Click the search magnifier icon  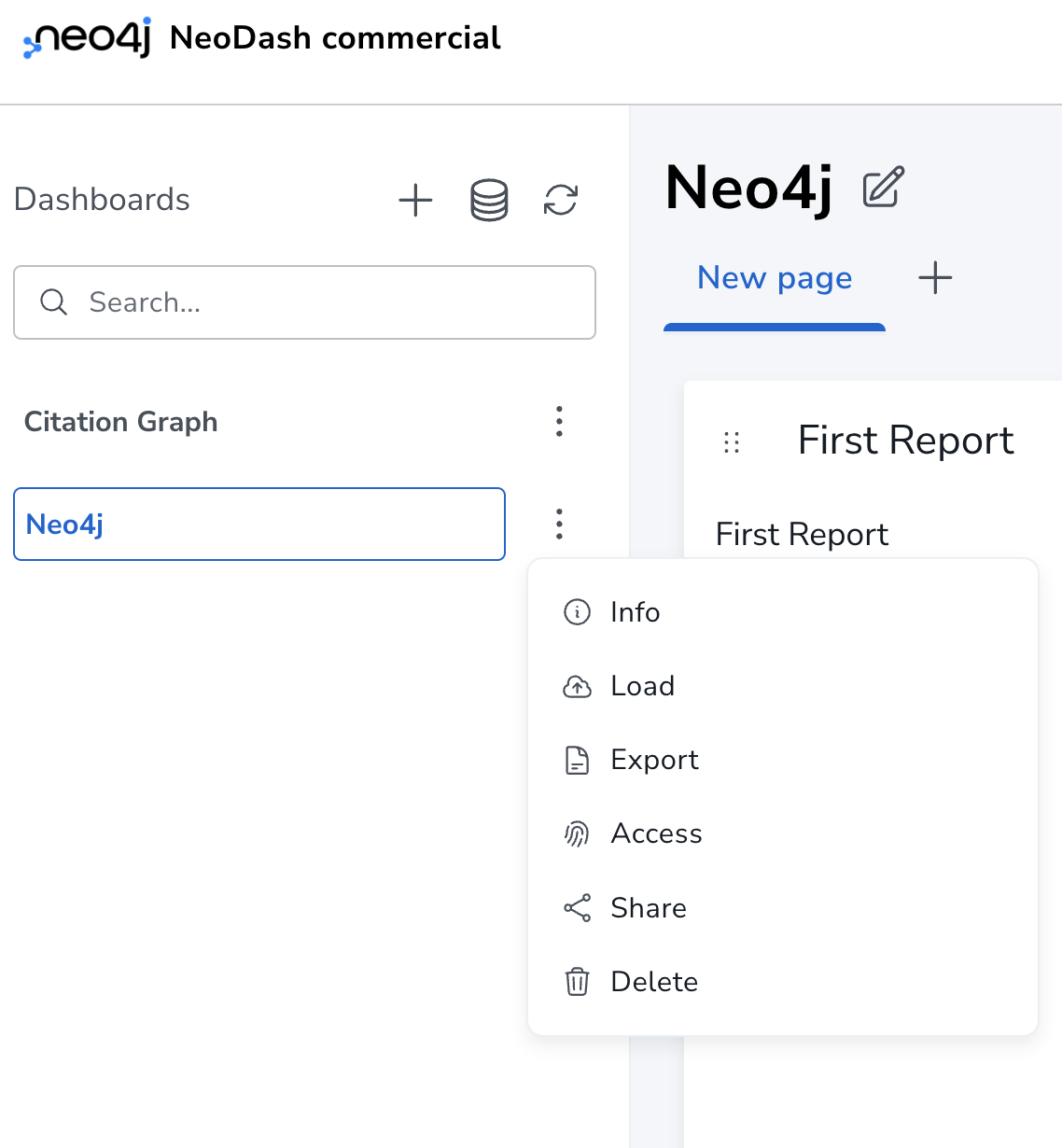point(54,302)
